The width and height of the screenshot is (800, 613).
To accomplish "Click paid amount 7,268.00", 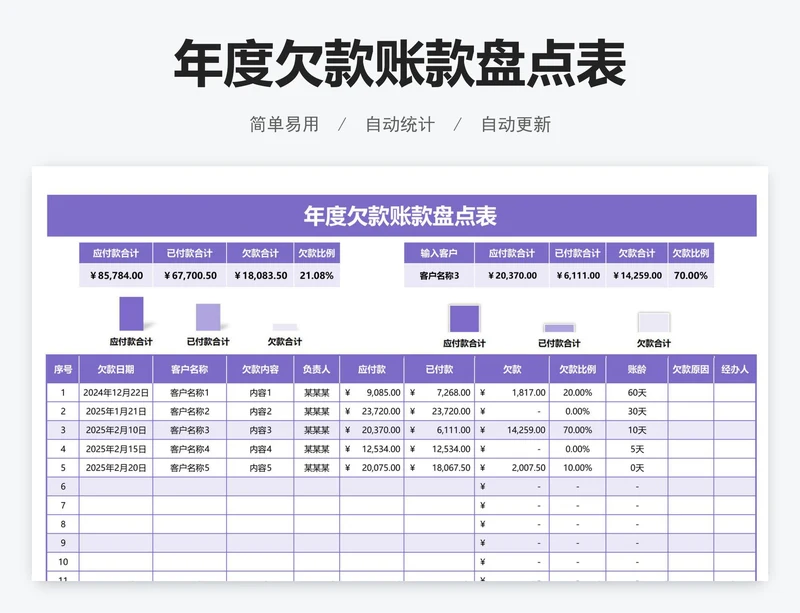I will (439, 393).
